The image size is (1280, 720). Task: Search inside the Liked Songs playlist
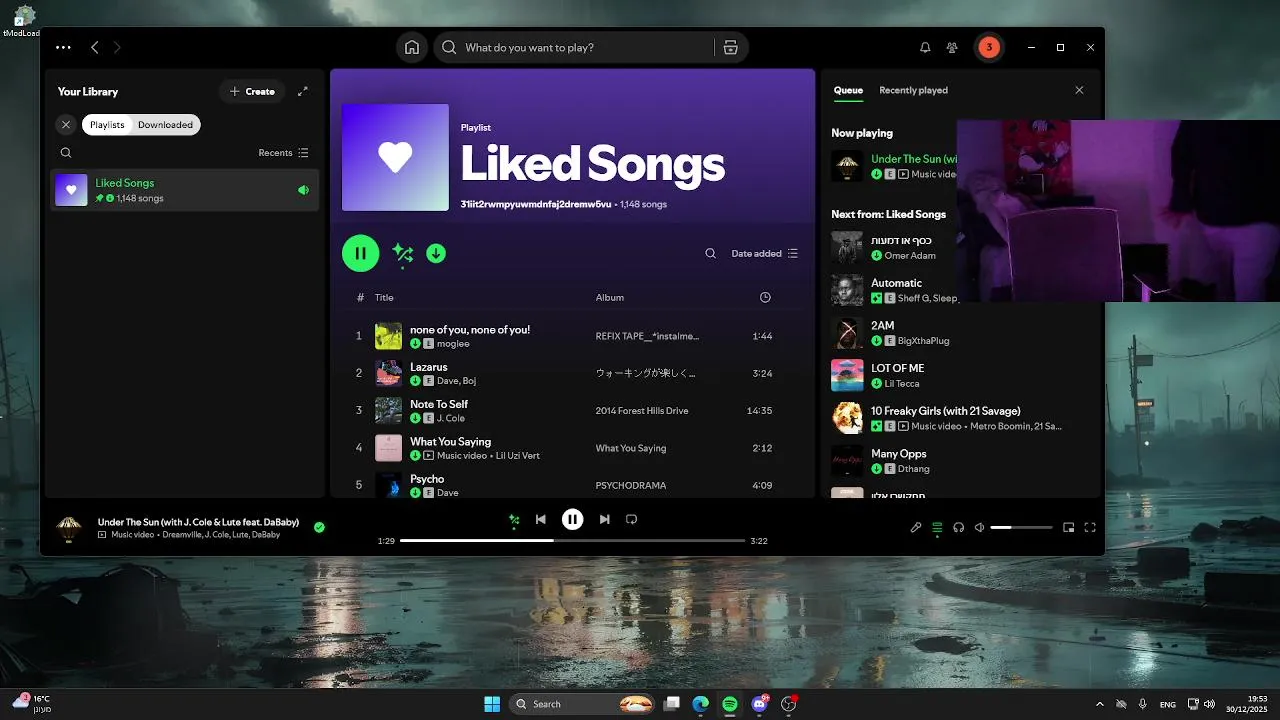(x=710, y=253)
